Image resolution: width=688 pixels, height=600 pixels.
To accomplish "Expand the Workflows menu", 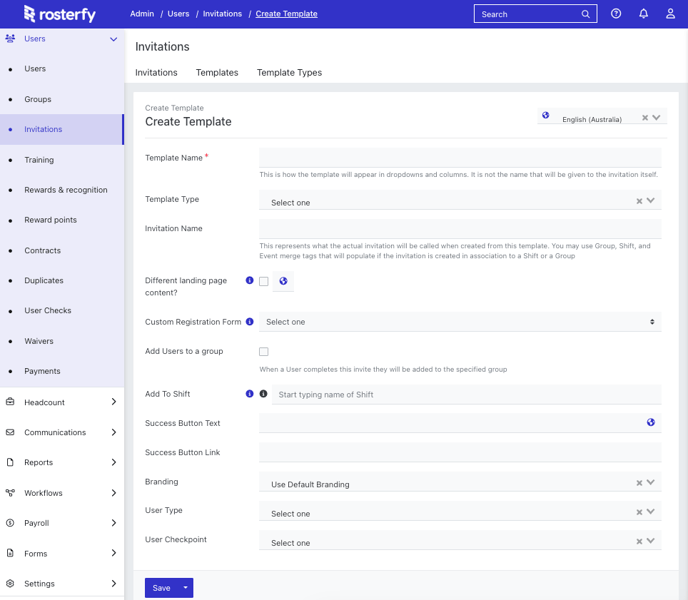I will pyautogui.click(x=114, y=493).
